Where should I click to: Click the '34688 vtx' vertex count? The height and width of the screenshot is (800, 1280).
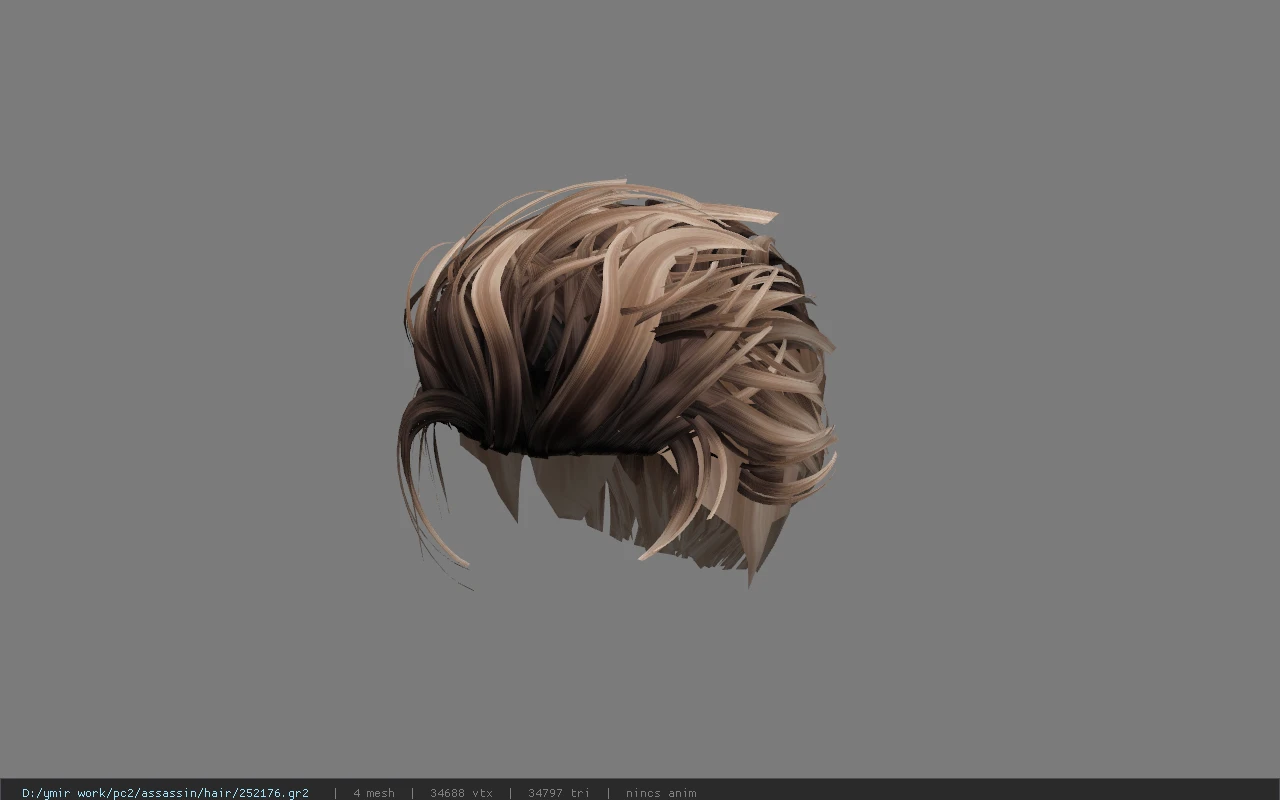click(461, 793)
